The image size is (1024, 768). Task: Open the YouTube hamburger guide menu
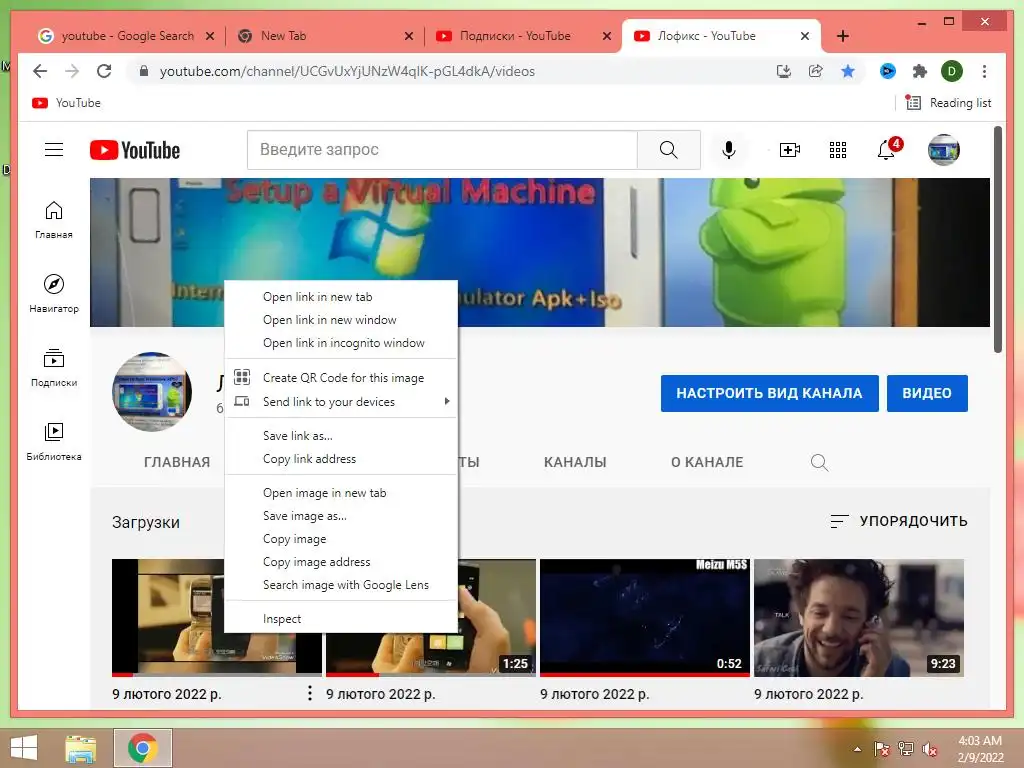coord(54,150)
